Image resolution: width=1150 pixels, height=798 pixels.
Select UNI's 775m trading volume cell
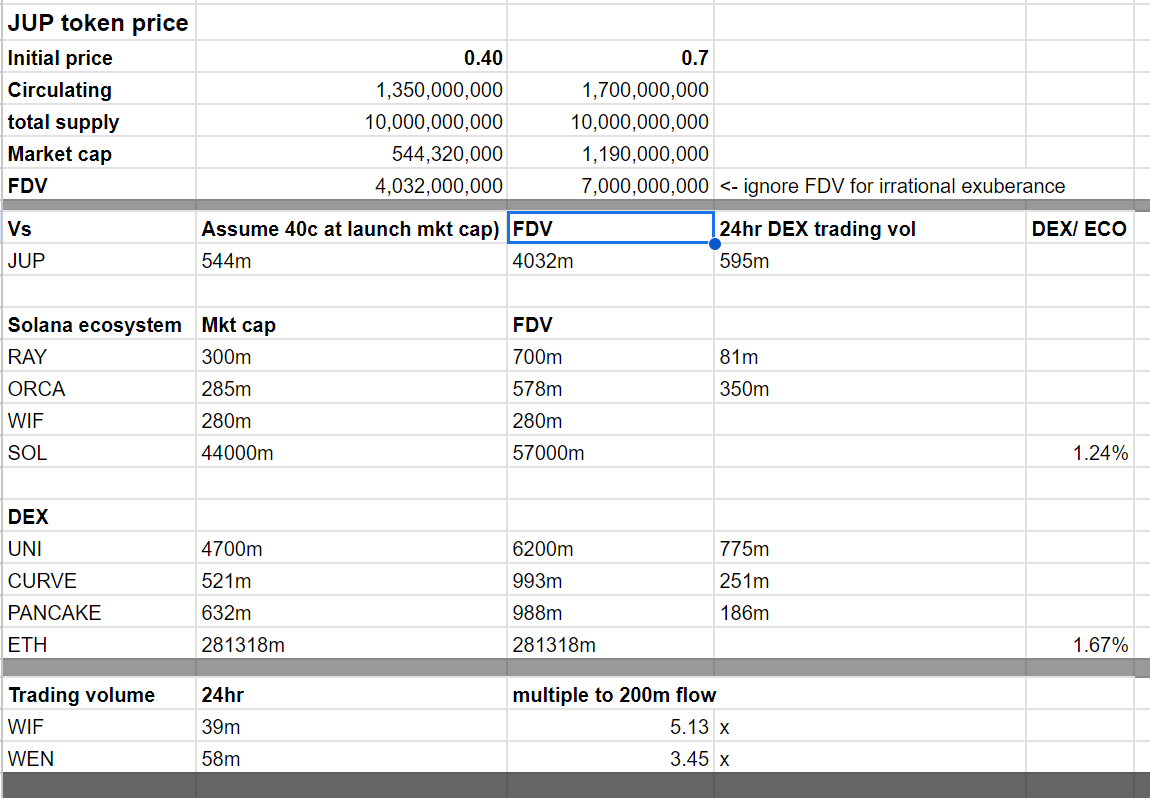click(x=870, y=549)
